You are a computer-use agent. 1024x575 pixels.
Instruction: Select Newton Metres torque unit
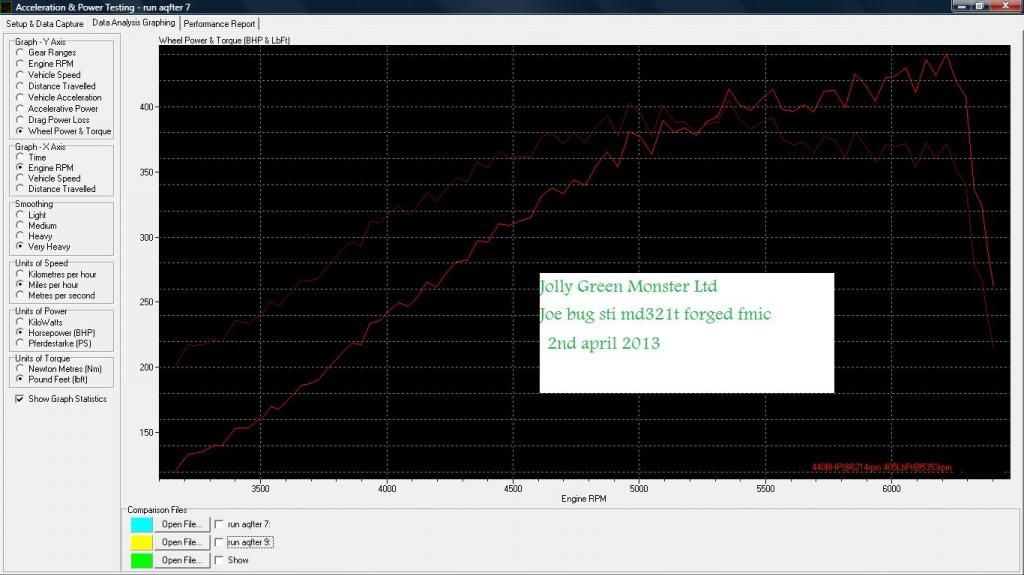click(20, 369)
